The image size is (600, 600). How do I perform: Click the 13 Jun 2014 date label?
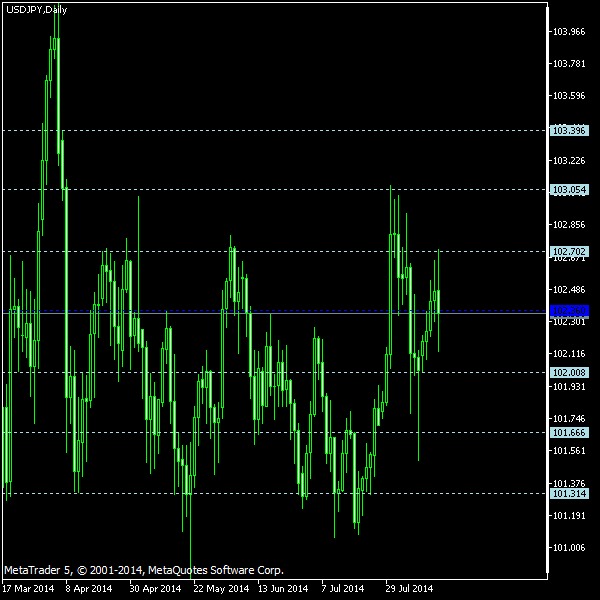[283, 589]
